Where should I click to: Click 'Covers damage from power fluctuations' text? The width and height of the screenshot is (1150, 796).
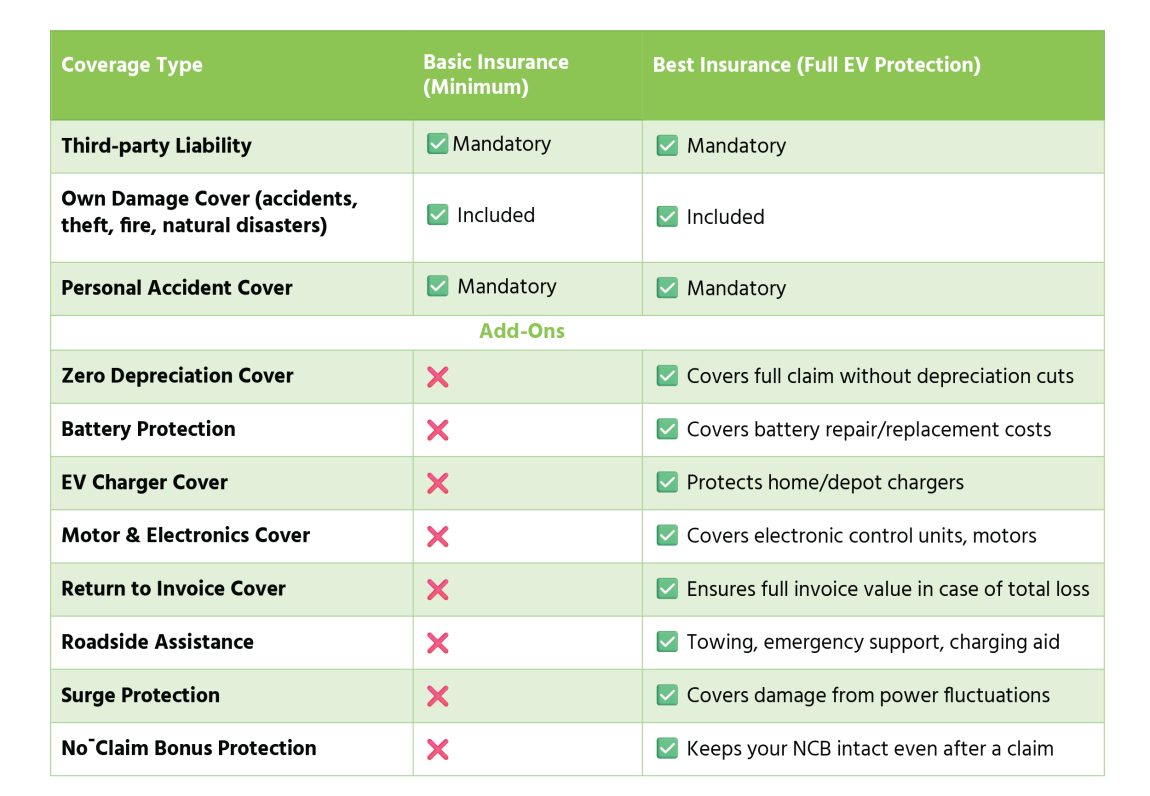click(868, 695)
